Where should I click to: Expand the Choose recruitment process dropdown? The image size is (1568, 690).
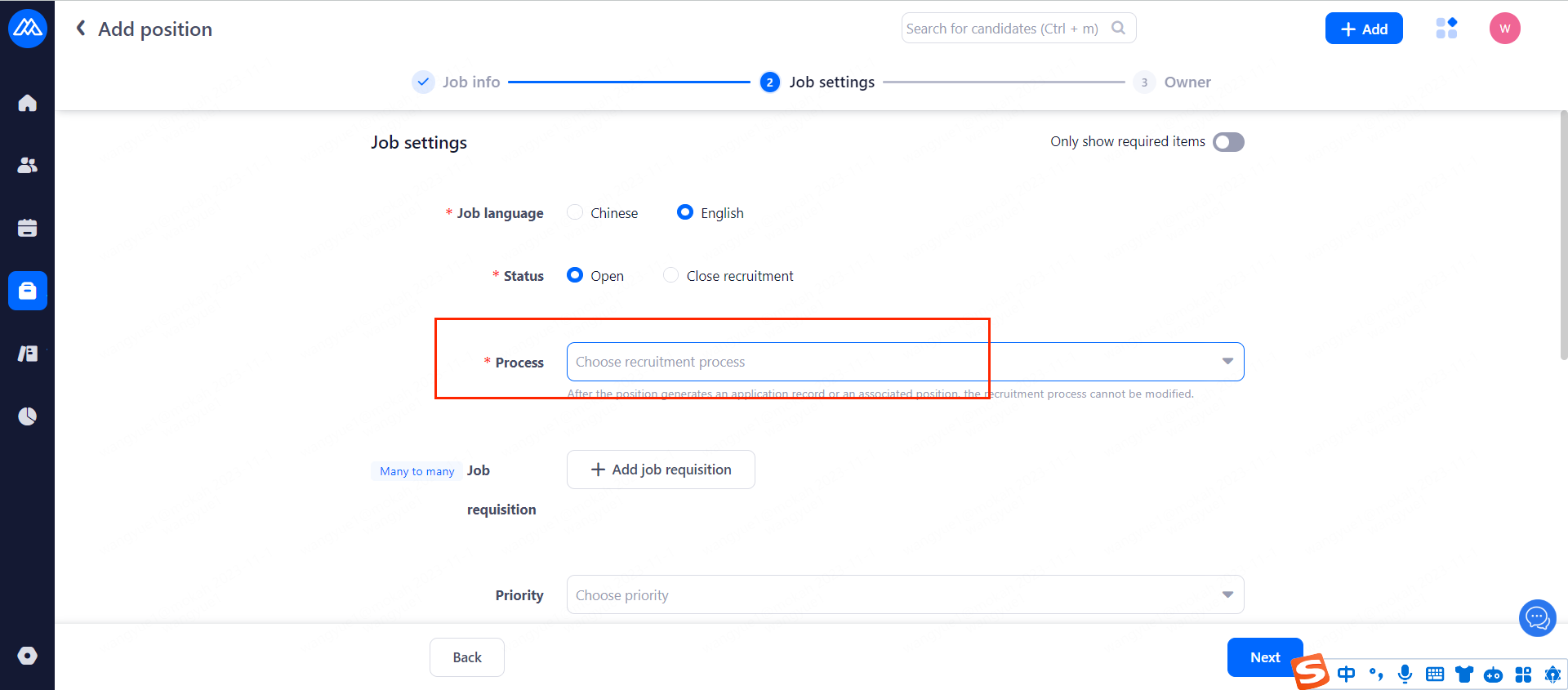(x=904, y=362)
